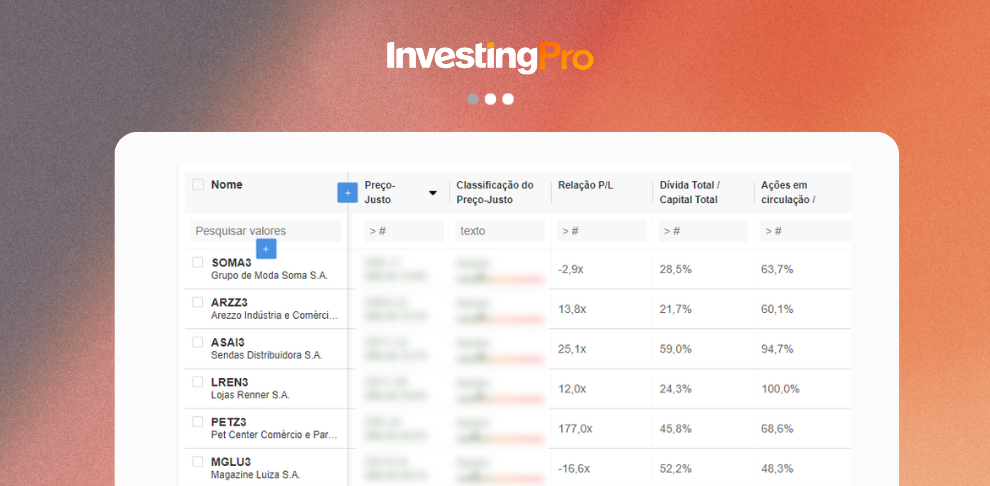Sort by Dívida Total / Capital Total header
This screenshot has width=990, height=486.
click(689, 193)
